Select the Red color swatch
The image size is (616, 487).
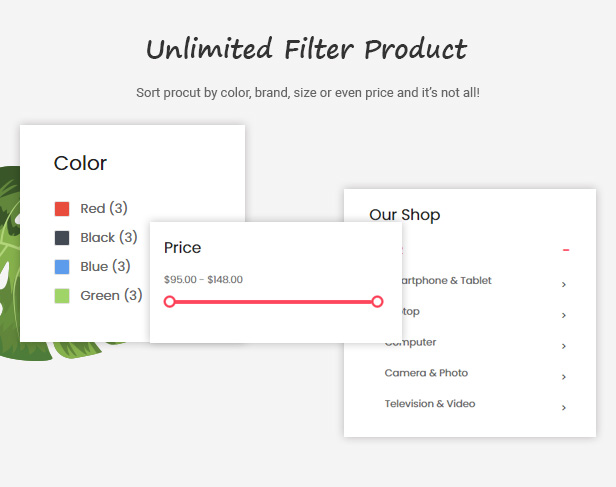pos(62,209)
